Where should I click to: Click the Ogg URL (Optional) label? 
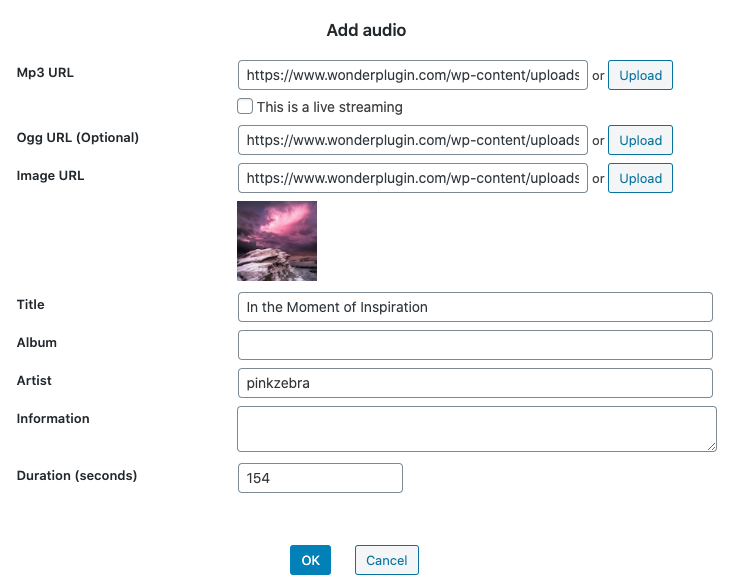pos(78,138)
